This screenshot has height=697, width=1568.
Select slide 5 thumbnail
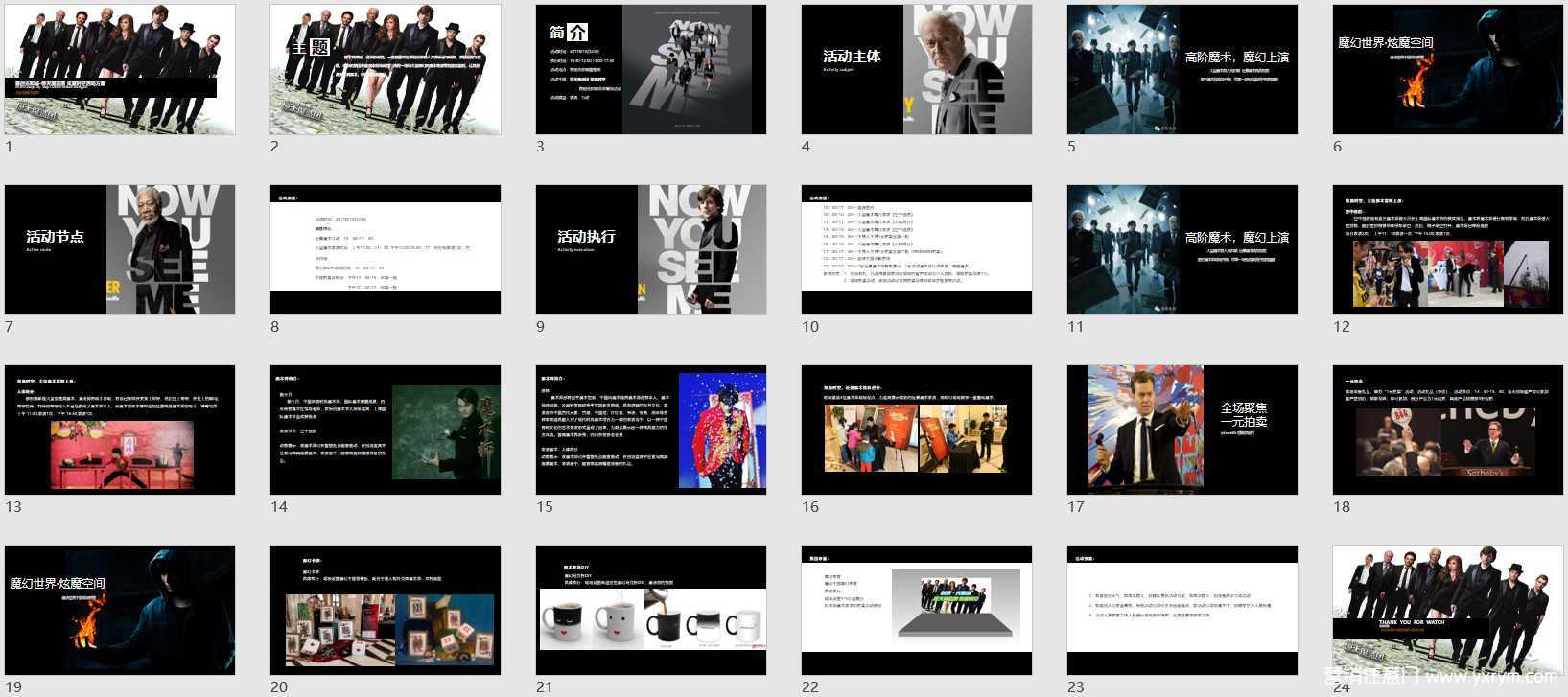pos(1182,69)
